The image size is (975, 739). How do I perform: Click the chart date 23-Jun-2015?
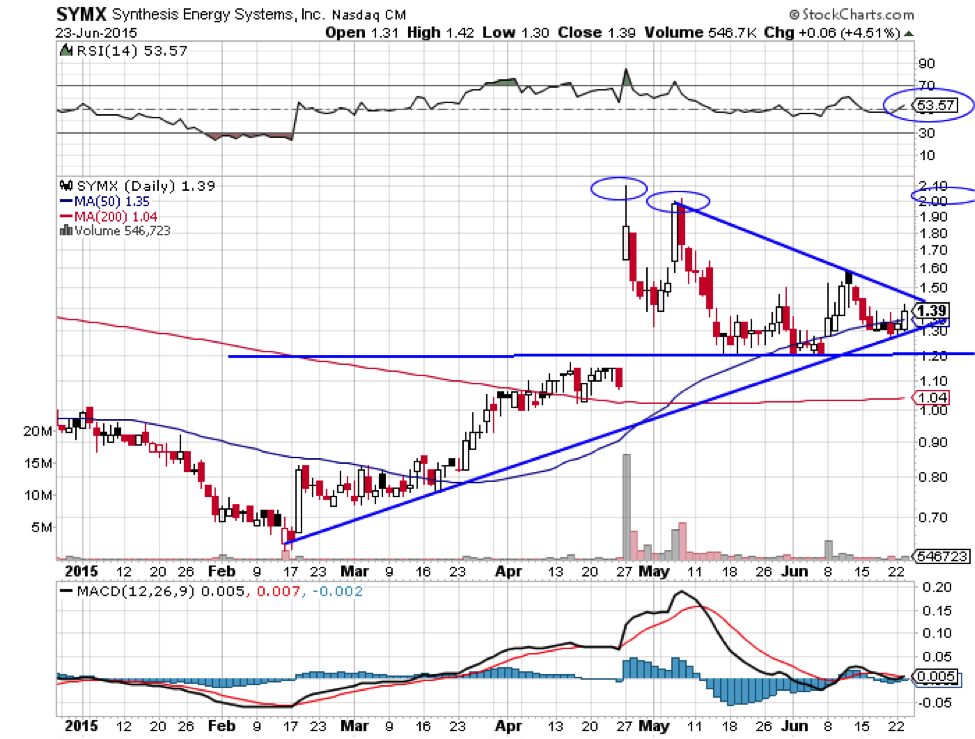96,32
